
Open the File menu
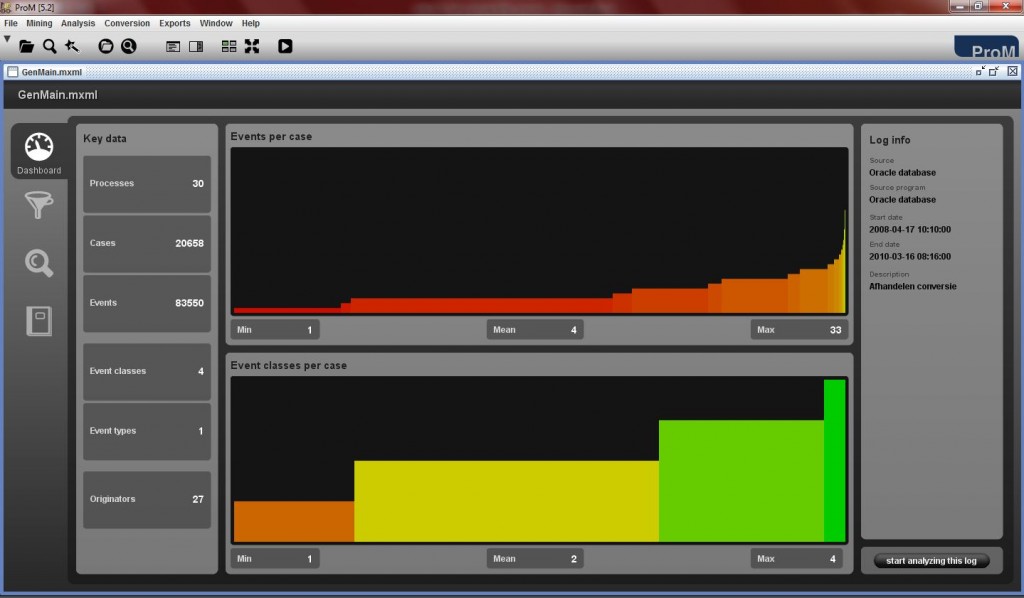point(11,23)
